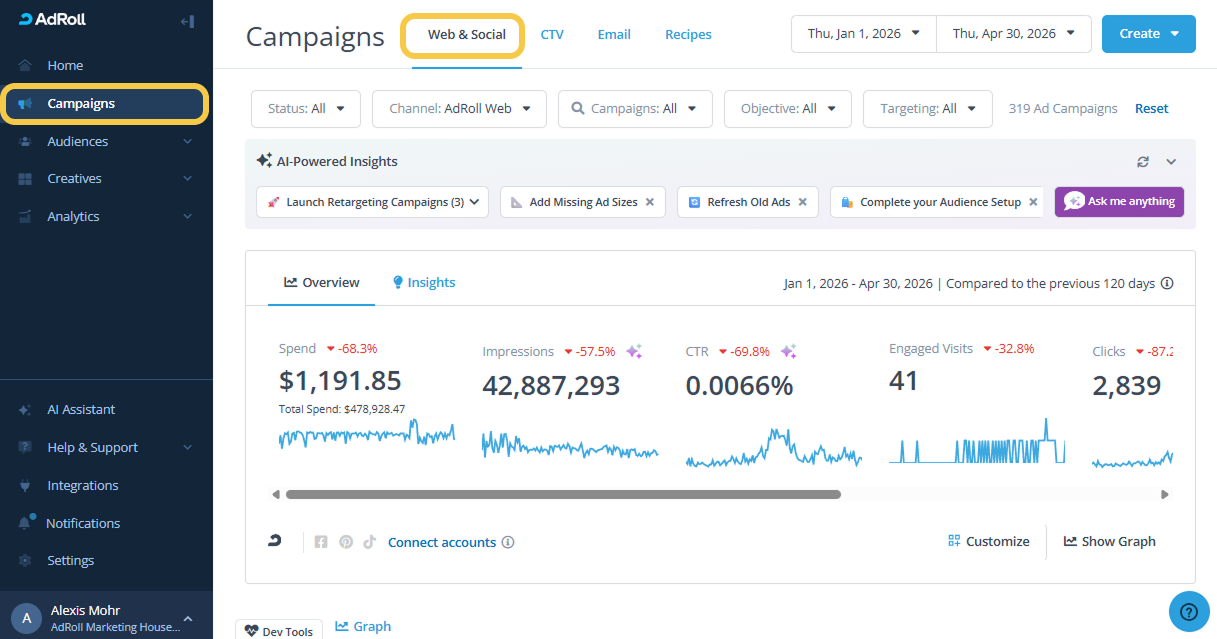Click the Integrations plug icon
The height and width of the screenshot is (639, 1217).
[x=25, y=485]
